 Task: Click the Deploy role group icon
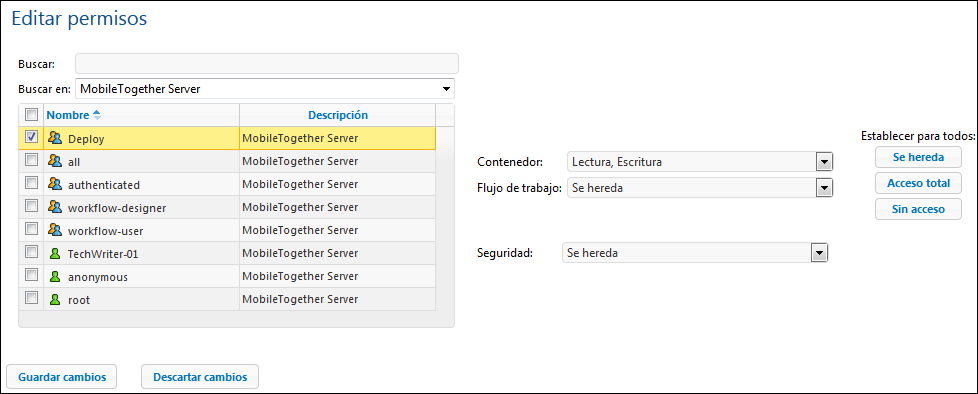point(56,138)
